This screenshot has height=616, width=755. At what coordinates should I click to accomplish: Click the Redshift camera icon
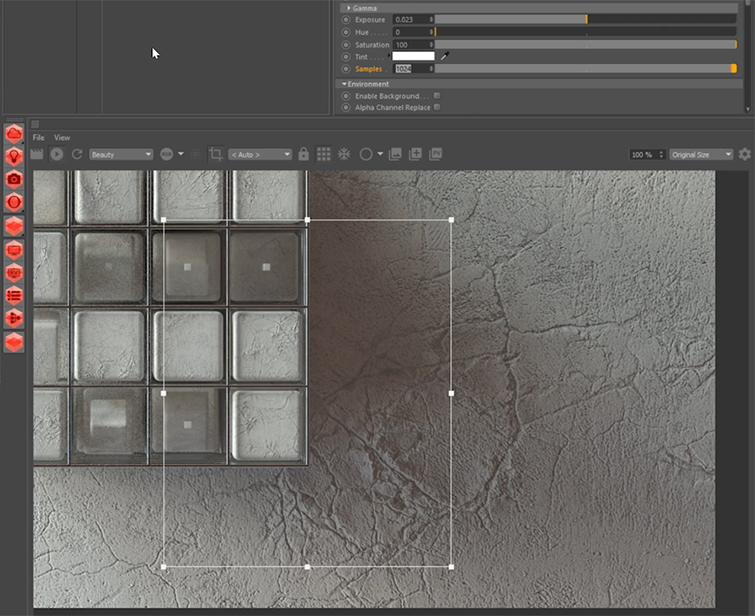14,179
